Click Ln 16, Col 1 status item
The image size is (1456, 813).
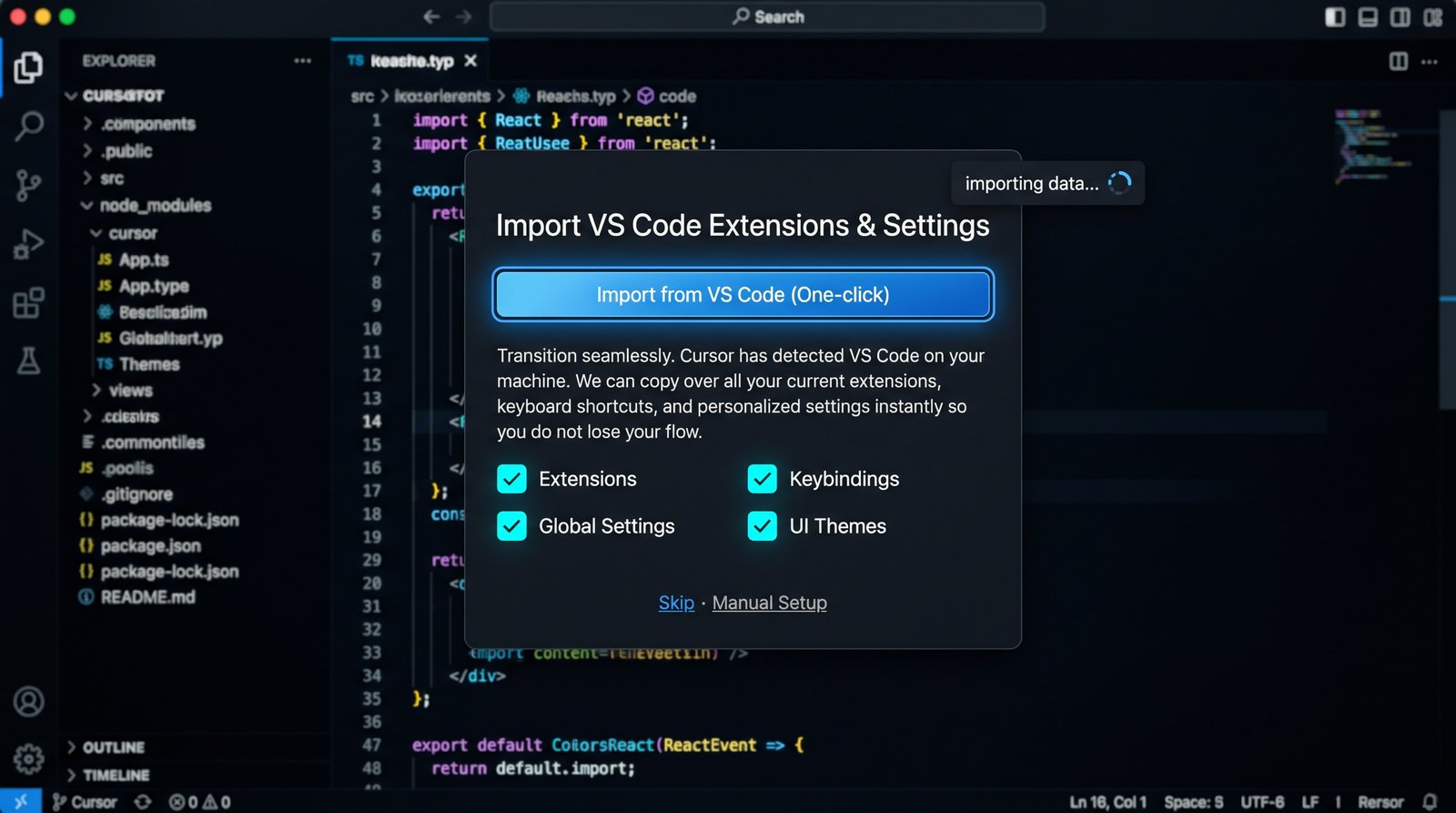click(1107, 802)
